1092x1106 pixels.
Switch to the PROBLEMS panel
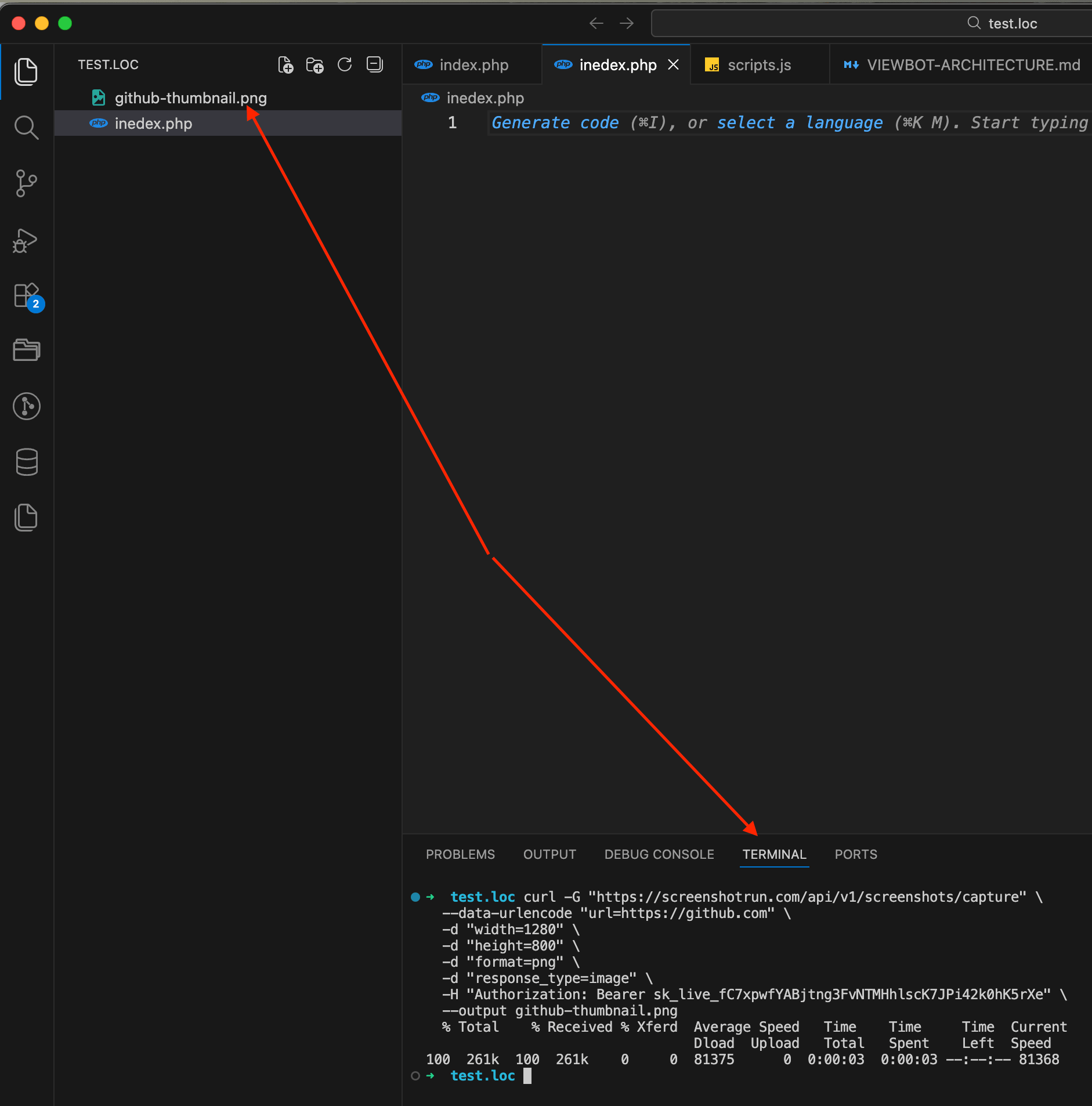coord(460,854)
